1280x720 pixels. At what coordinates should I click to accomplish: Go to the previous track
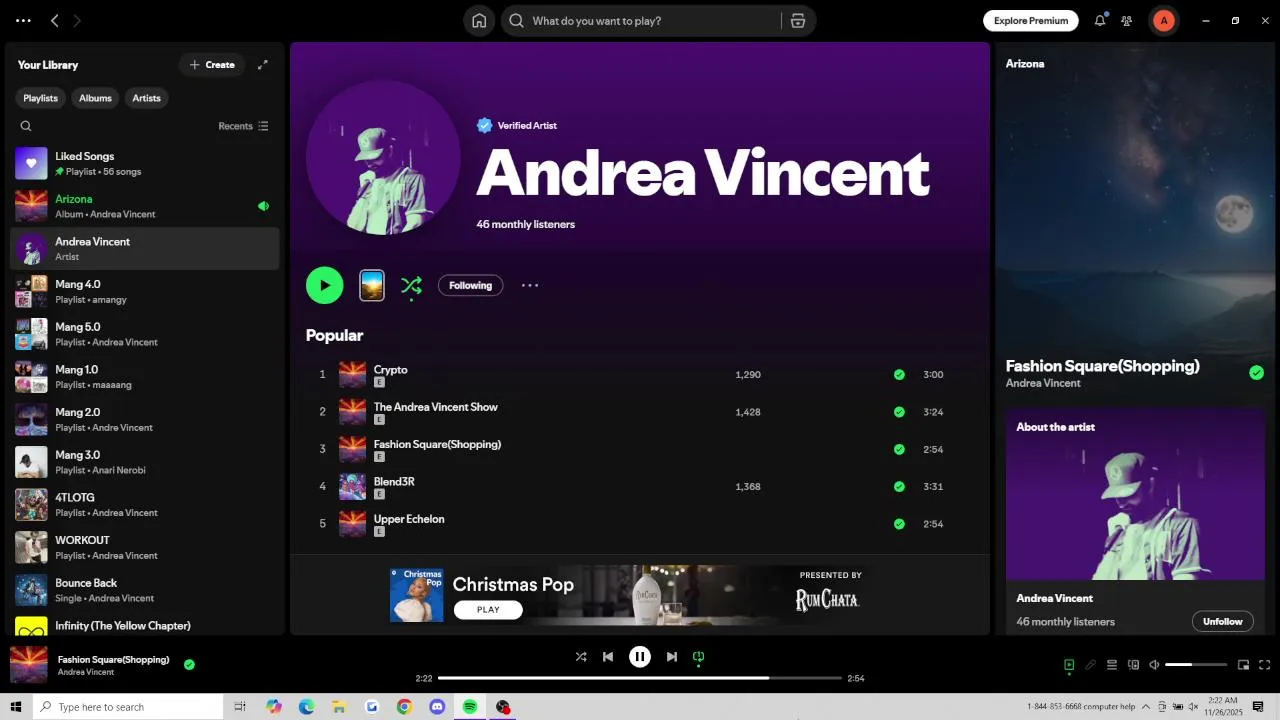pos(608,657)
